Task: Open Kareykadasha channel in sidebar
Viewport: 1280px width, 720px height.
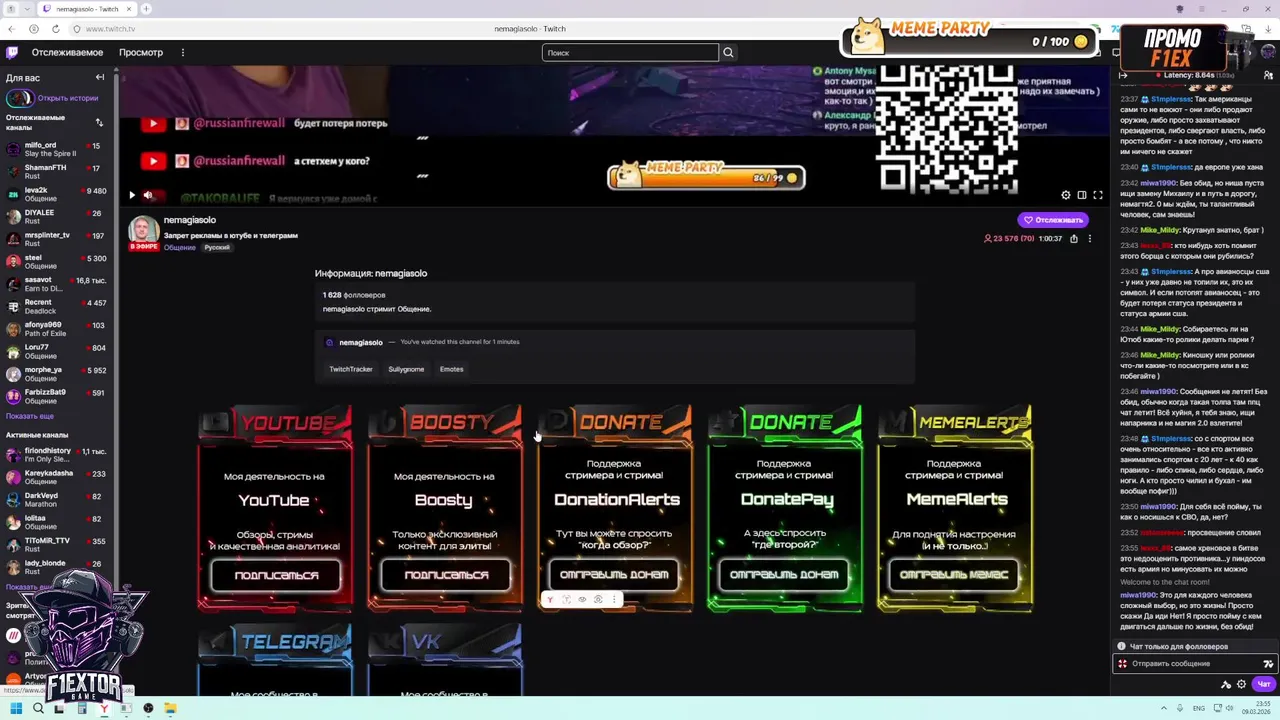Action: tap(55, 477)
